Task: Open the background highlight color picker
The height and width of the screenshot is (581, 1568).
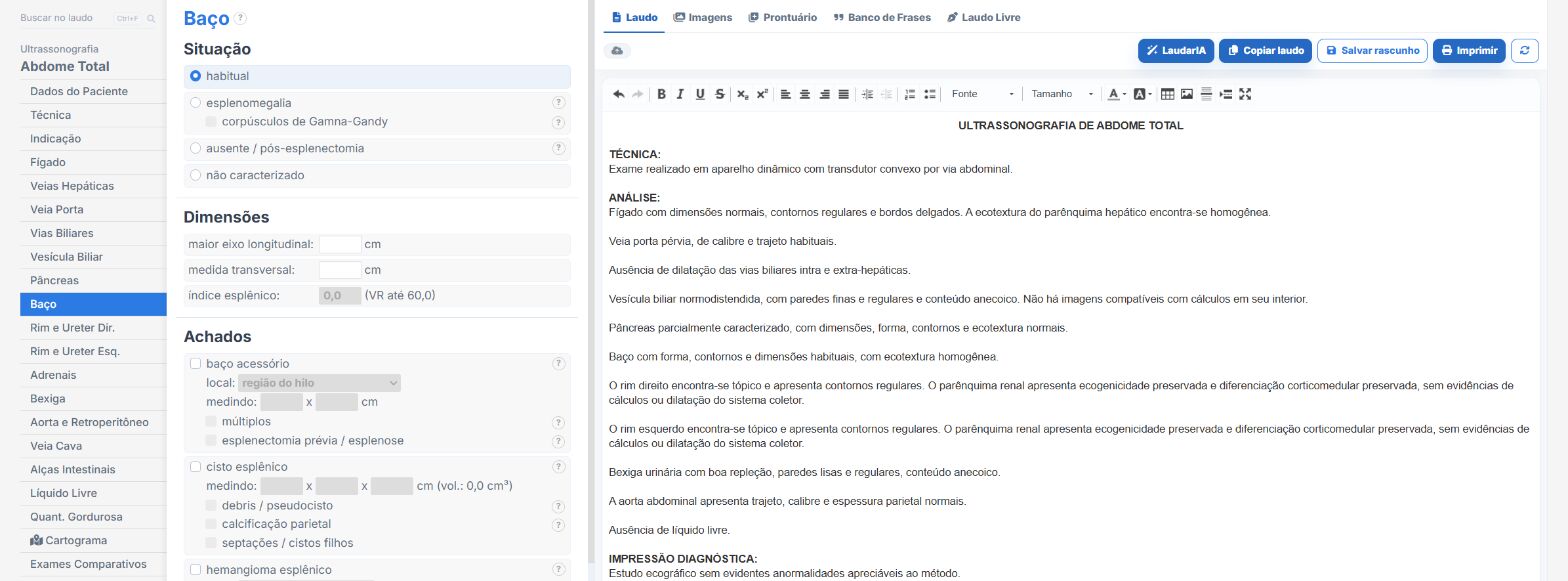Action: pyautogui.click(x=1142, y=94)
